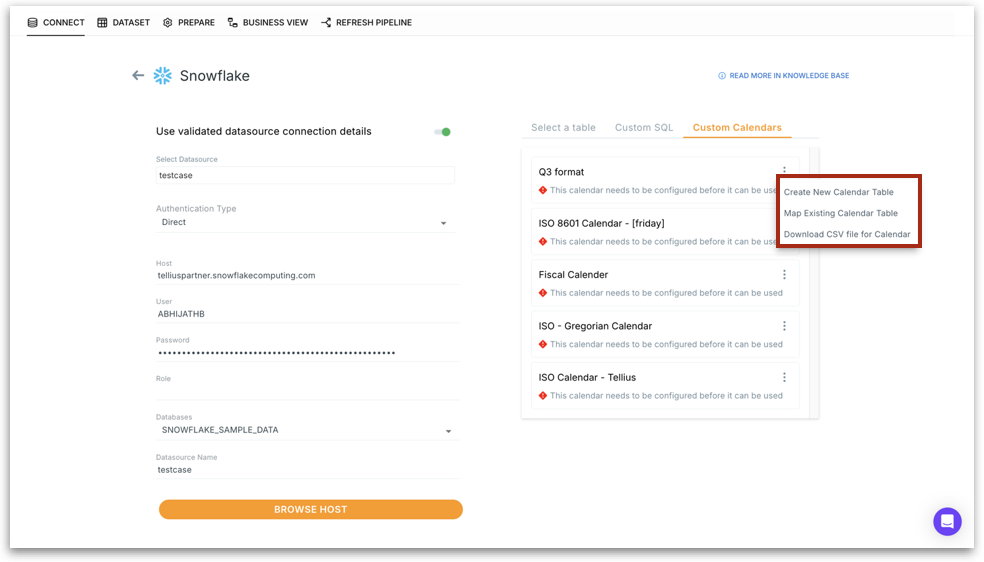
Task: Click the Host input field
Action: click(307, 275)
